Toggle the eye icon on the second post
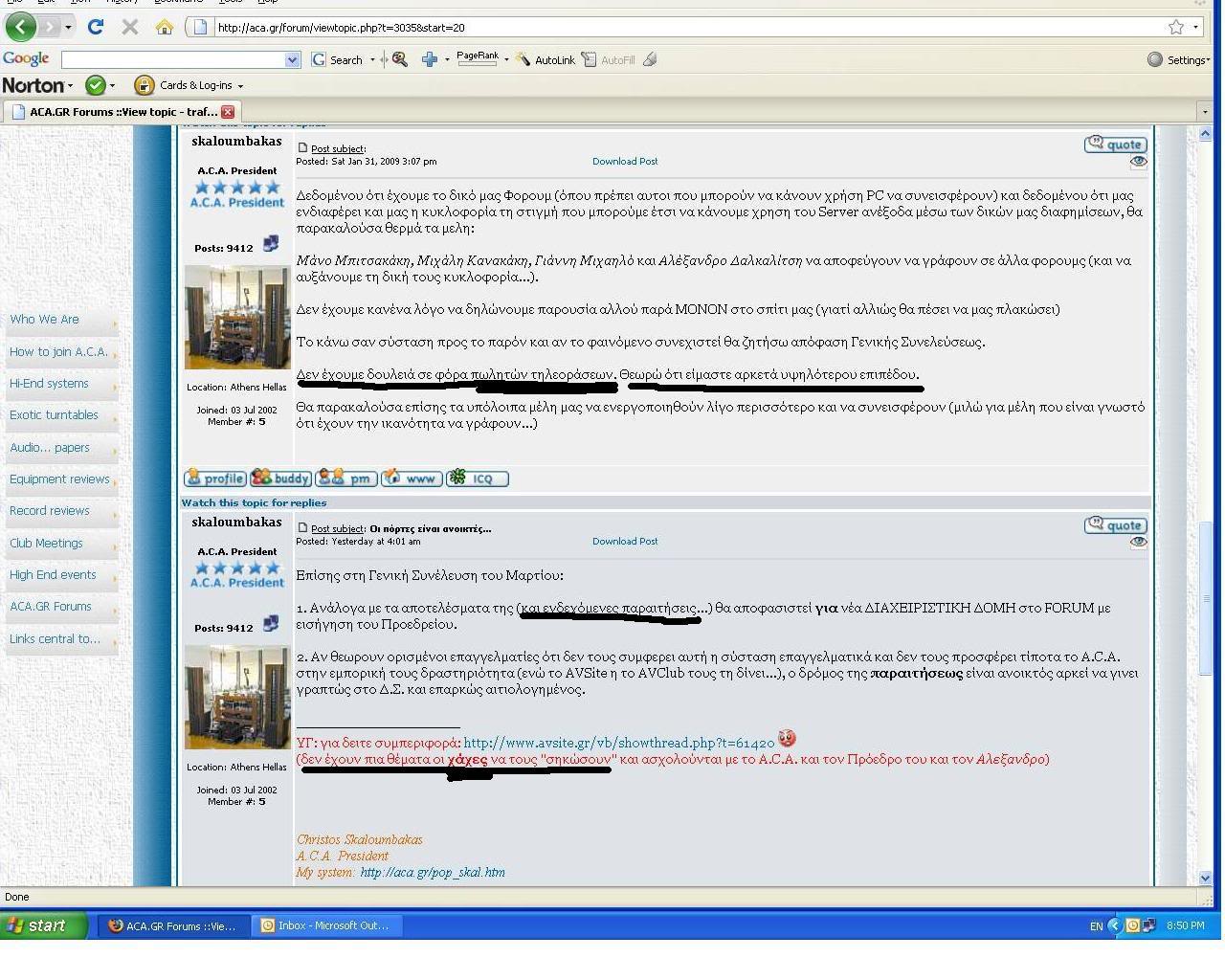 pyautogui.click(x=1138, y=542)
